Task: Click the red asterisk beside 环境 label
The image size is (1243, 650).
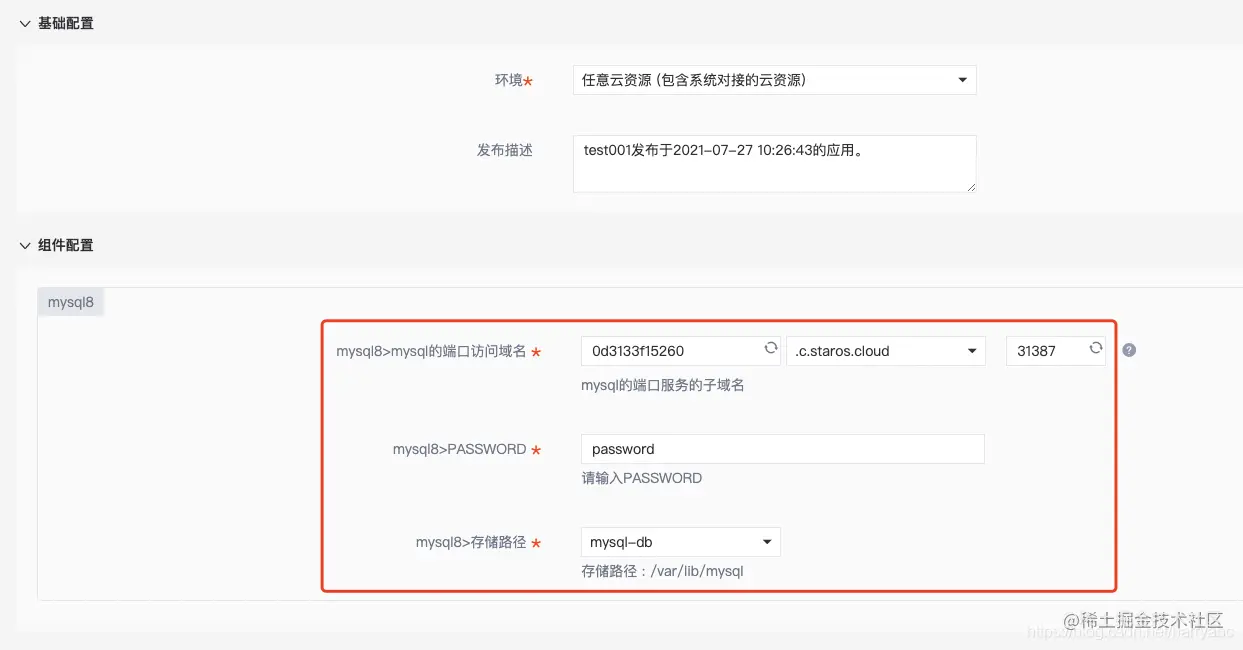Action: coord(530,83)
